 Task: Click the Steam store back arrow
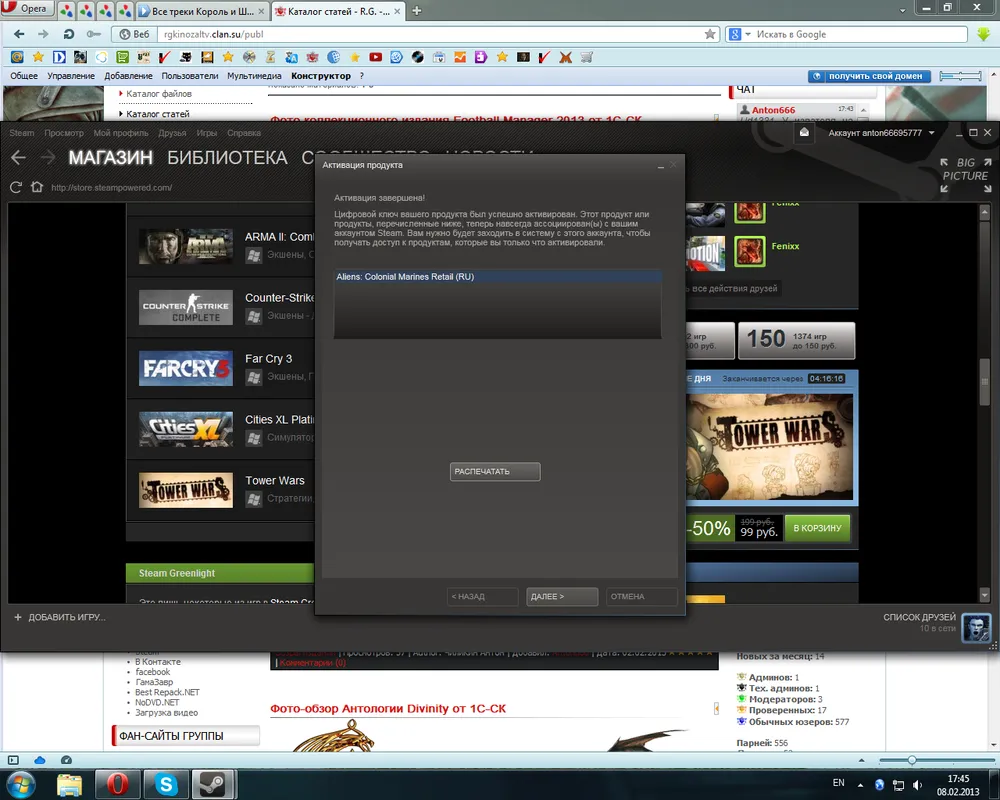coord(18,158)
